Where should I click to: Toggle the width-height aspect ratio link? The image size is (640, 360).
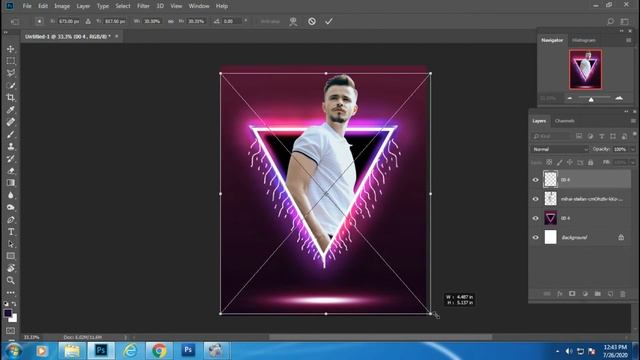171,21
